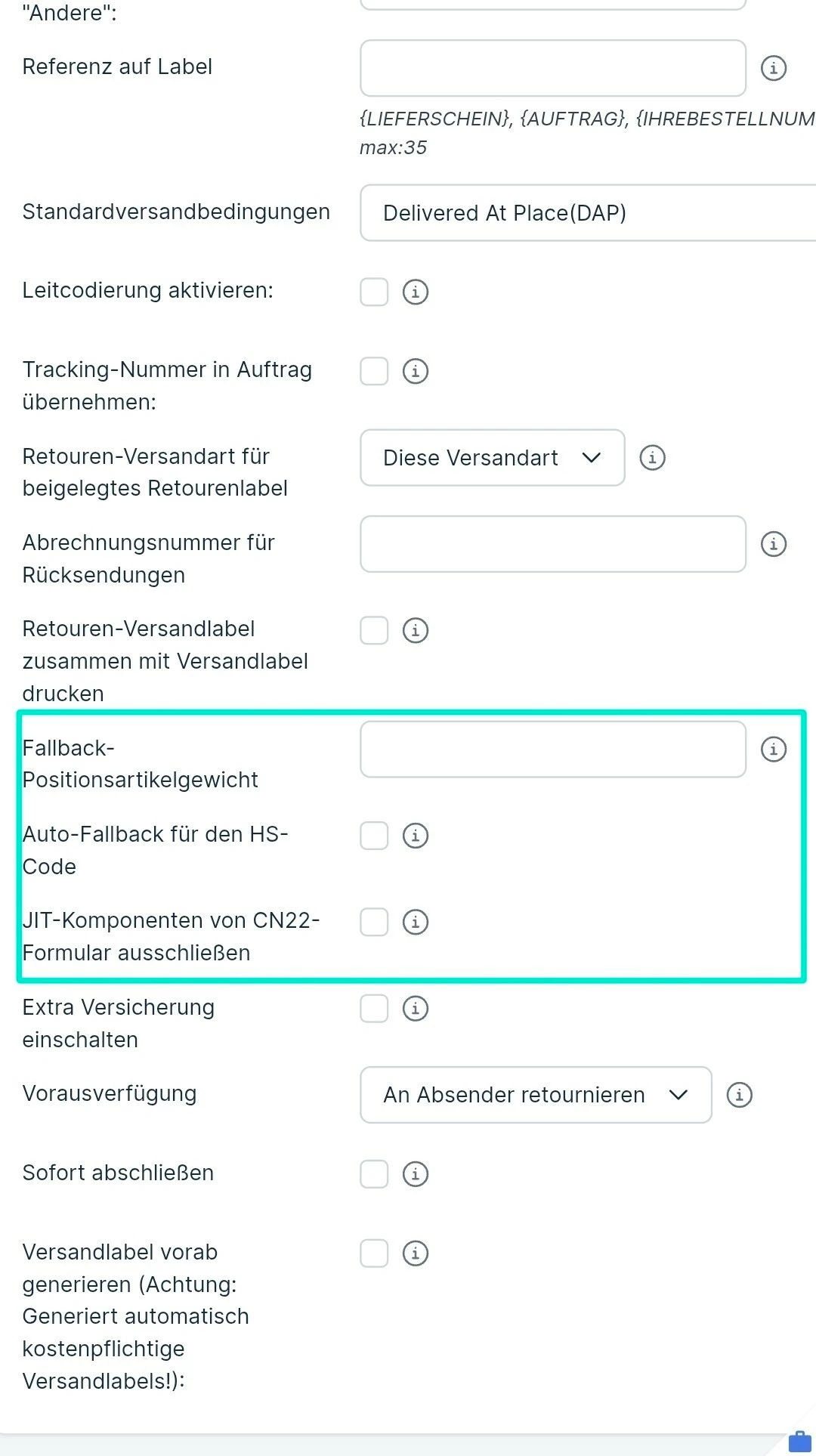
Task: Click info icon next to Referenz auf Label
Action: [773, 68]
